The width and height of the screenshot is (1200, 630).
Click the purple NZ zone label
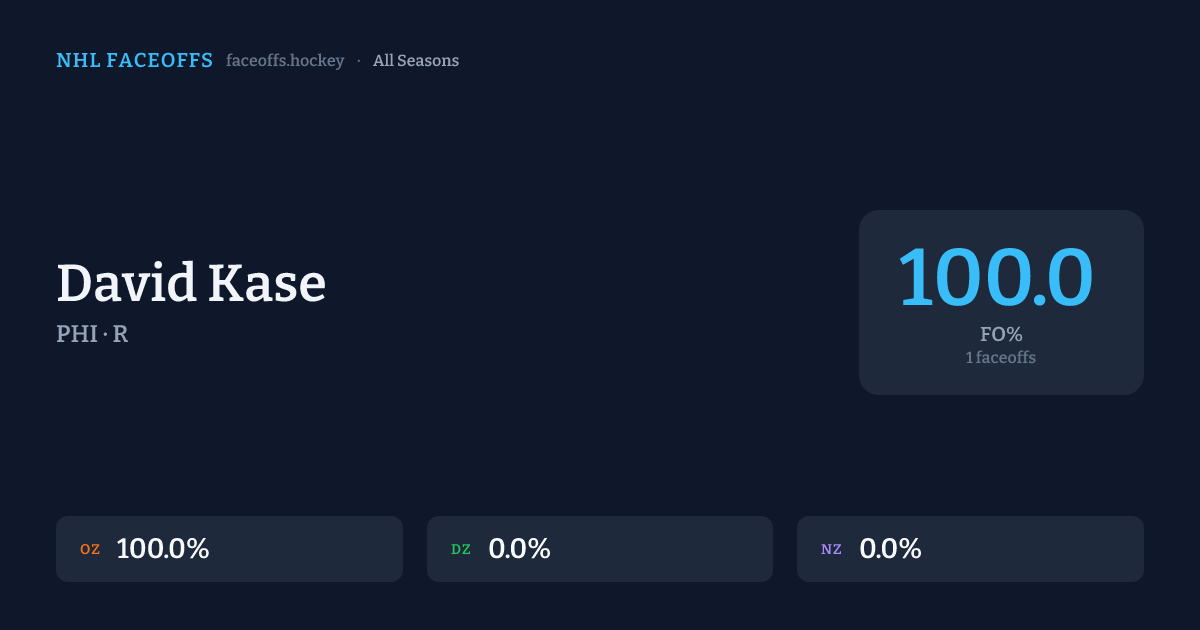[x=831, y=549]
